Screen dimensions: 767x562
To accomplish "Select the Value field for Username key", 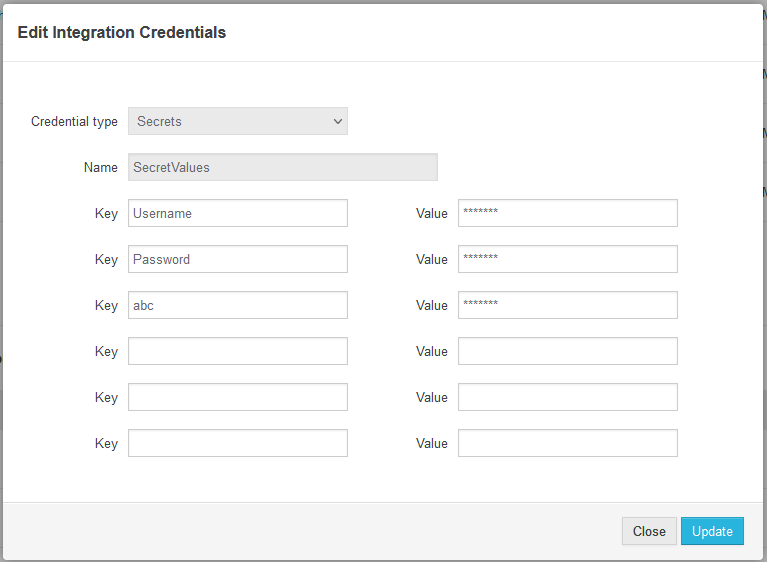I will click(x=567, y=213).
